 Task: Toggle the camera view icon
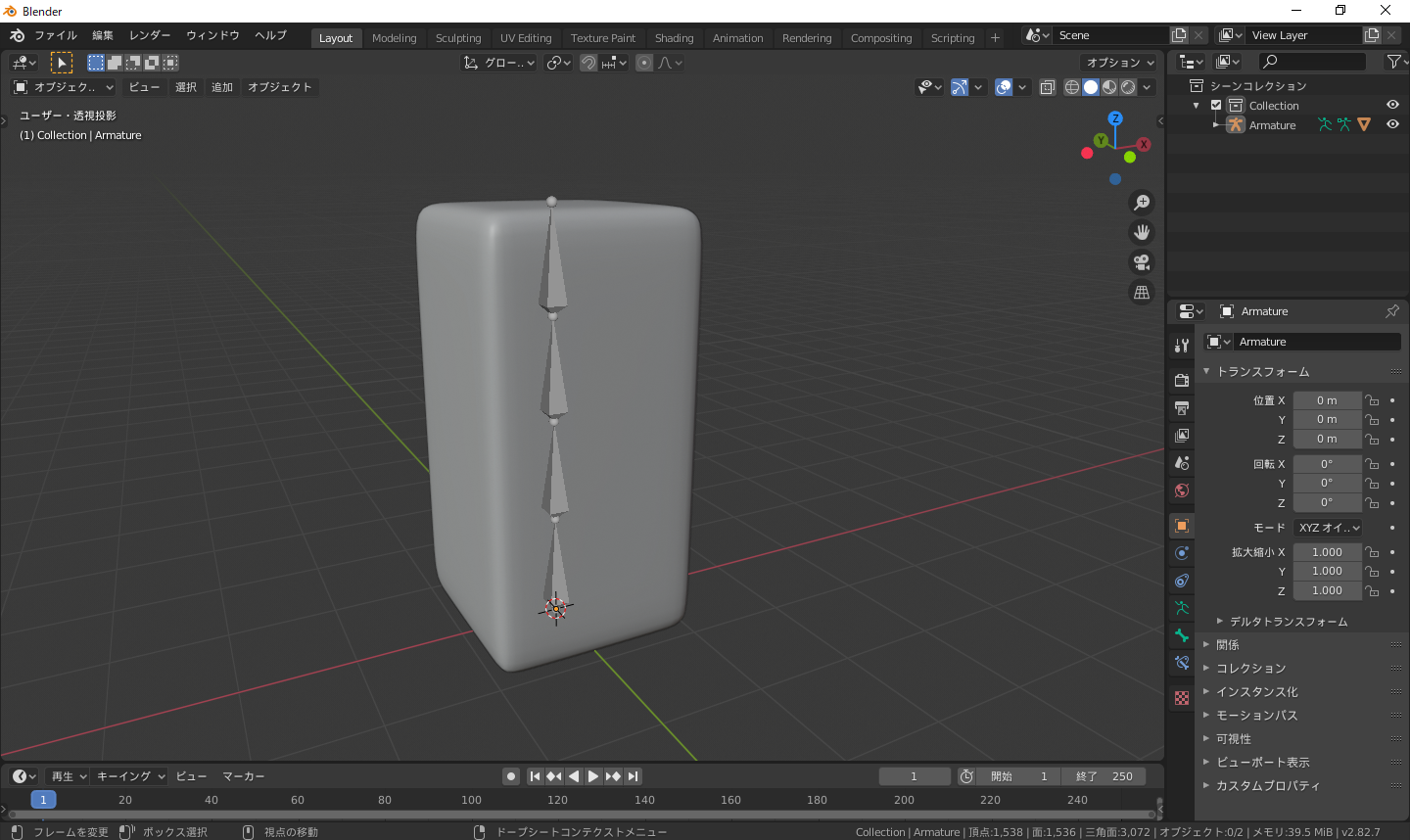tap(1142, 262)
